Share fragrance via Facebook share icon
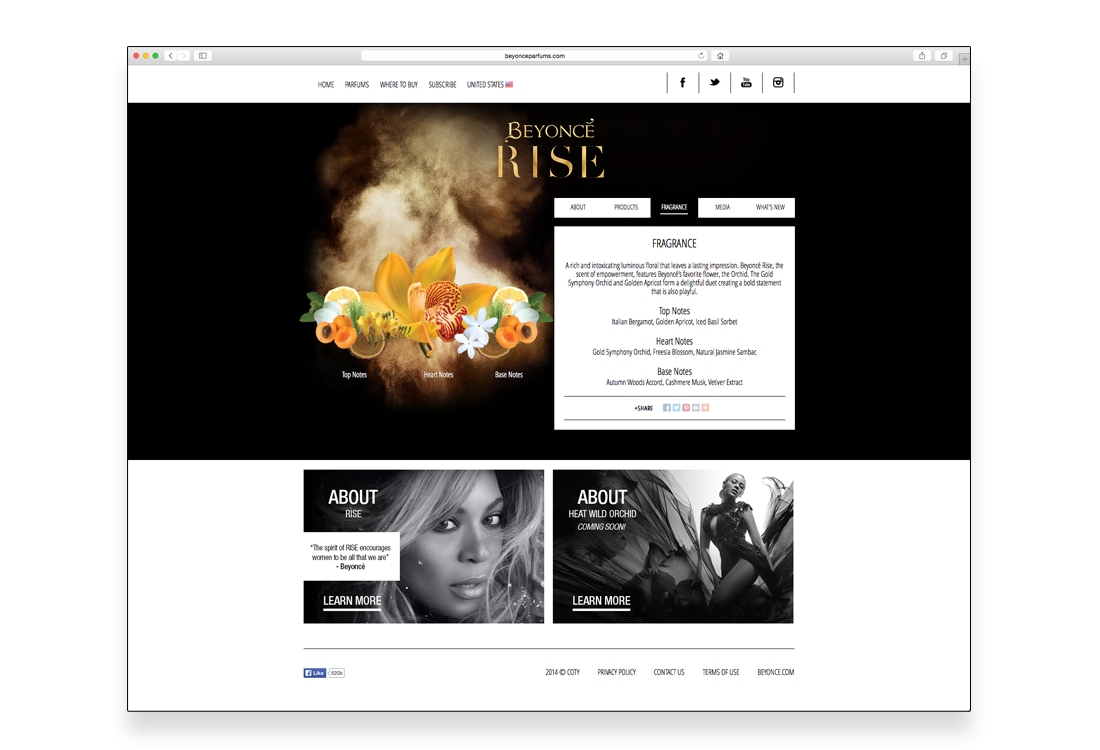 point(666,408)
